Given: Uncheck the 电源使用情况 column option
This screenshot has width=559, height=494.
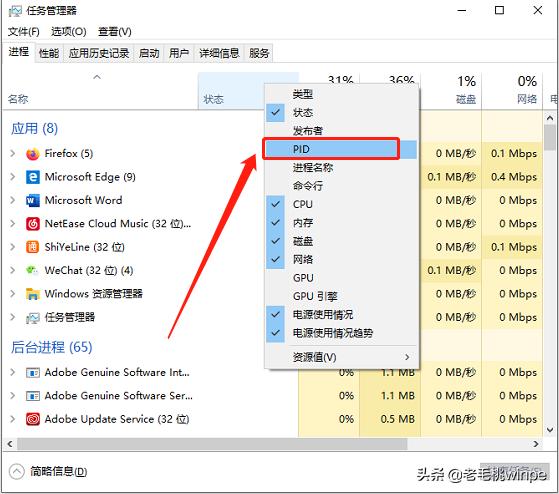Looking at the screenshot, I should pos(275,315).
